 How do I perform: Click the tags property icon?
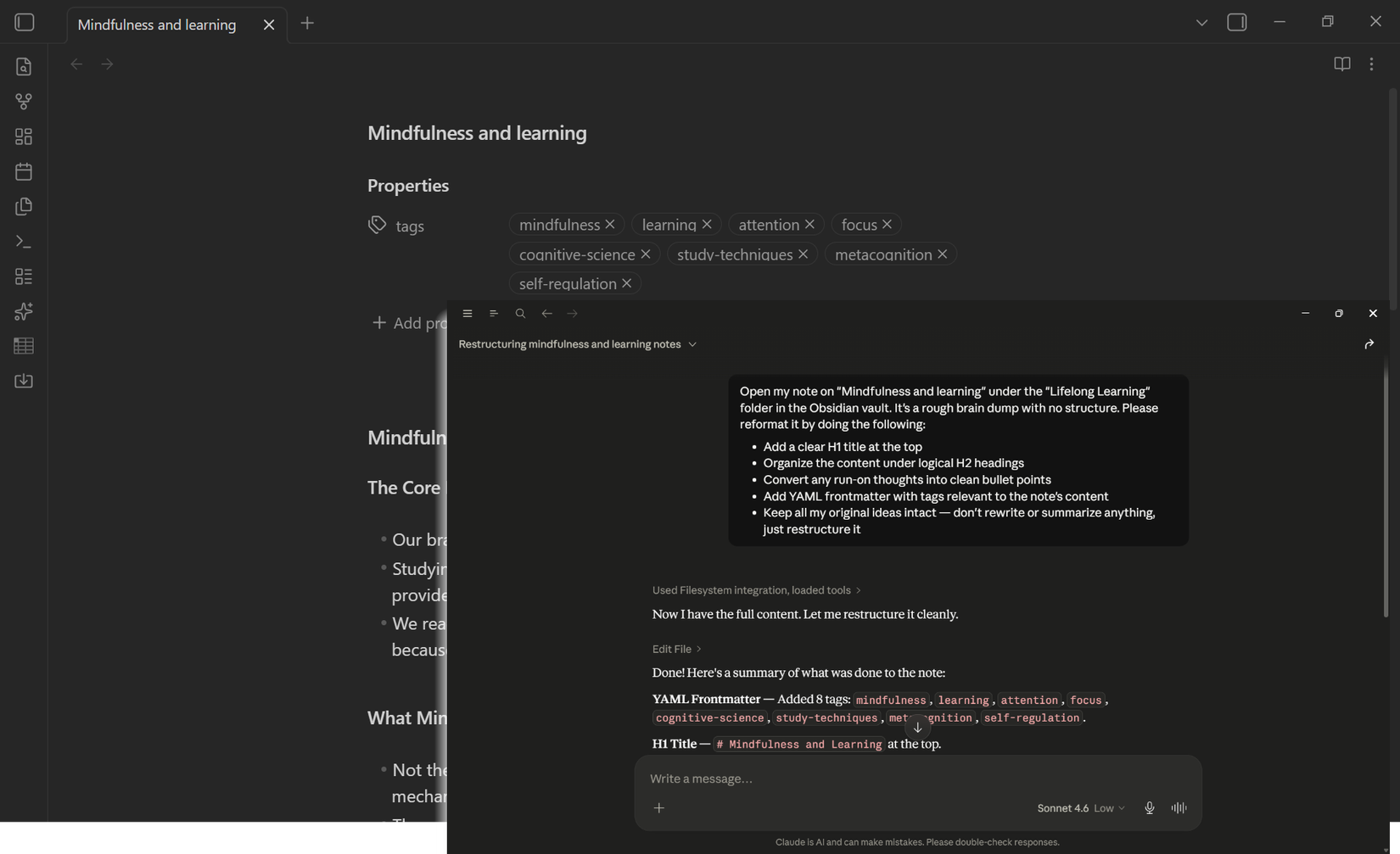(x=377, y=225)
